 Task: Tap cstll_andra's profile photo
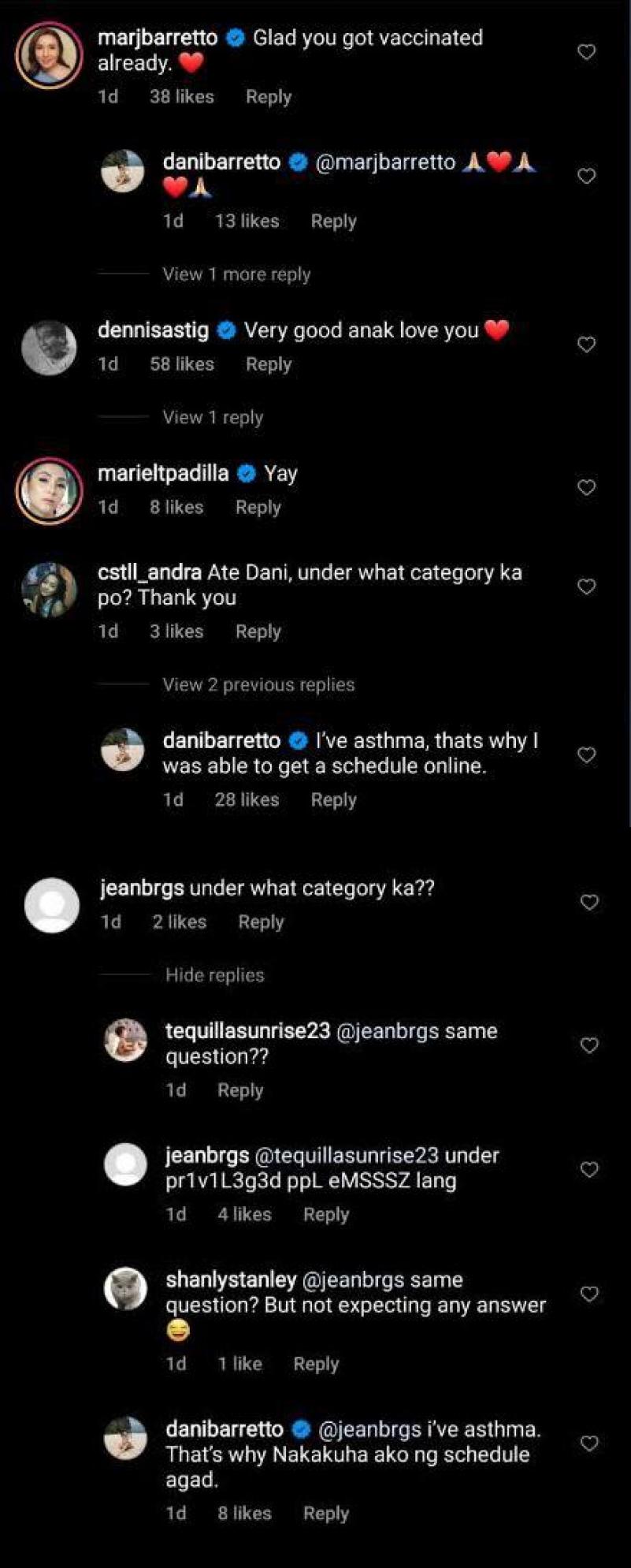[49, 590]
